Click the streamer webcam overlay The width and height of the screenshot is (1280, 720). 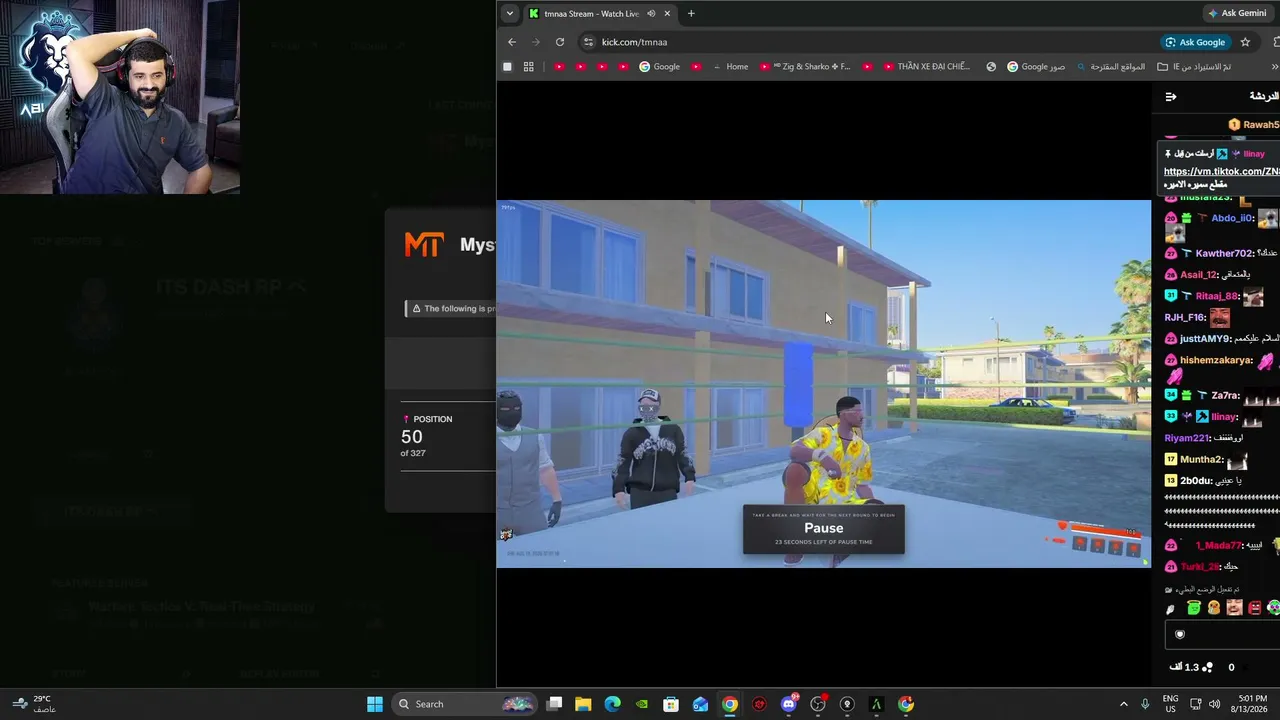(x=120, y=97)
